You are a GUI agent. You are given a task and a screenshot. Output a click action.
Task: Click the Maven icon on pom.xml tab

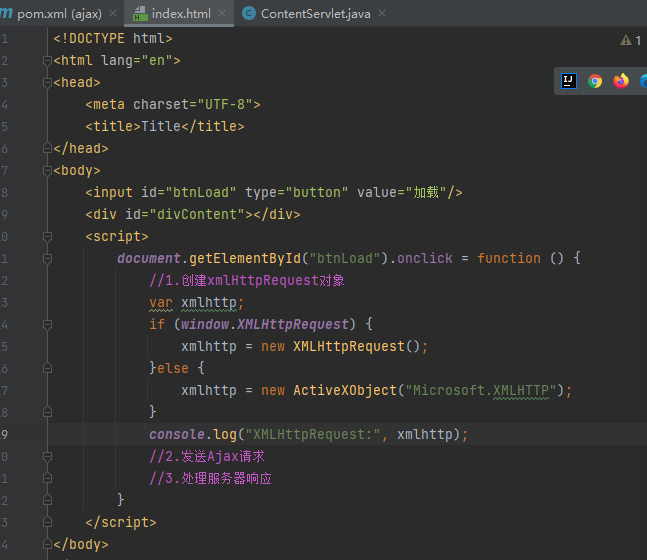coord(5,14)
